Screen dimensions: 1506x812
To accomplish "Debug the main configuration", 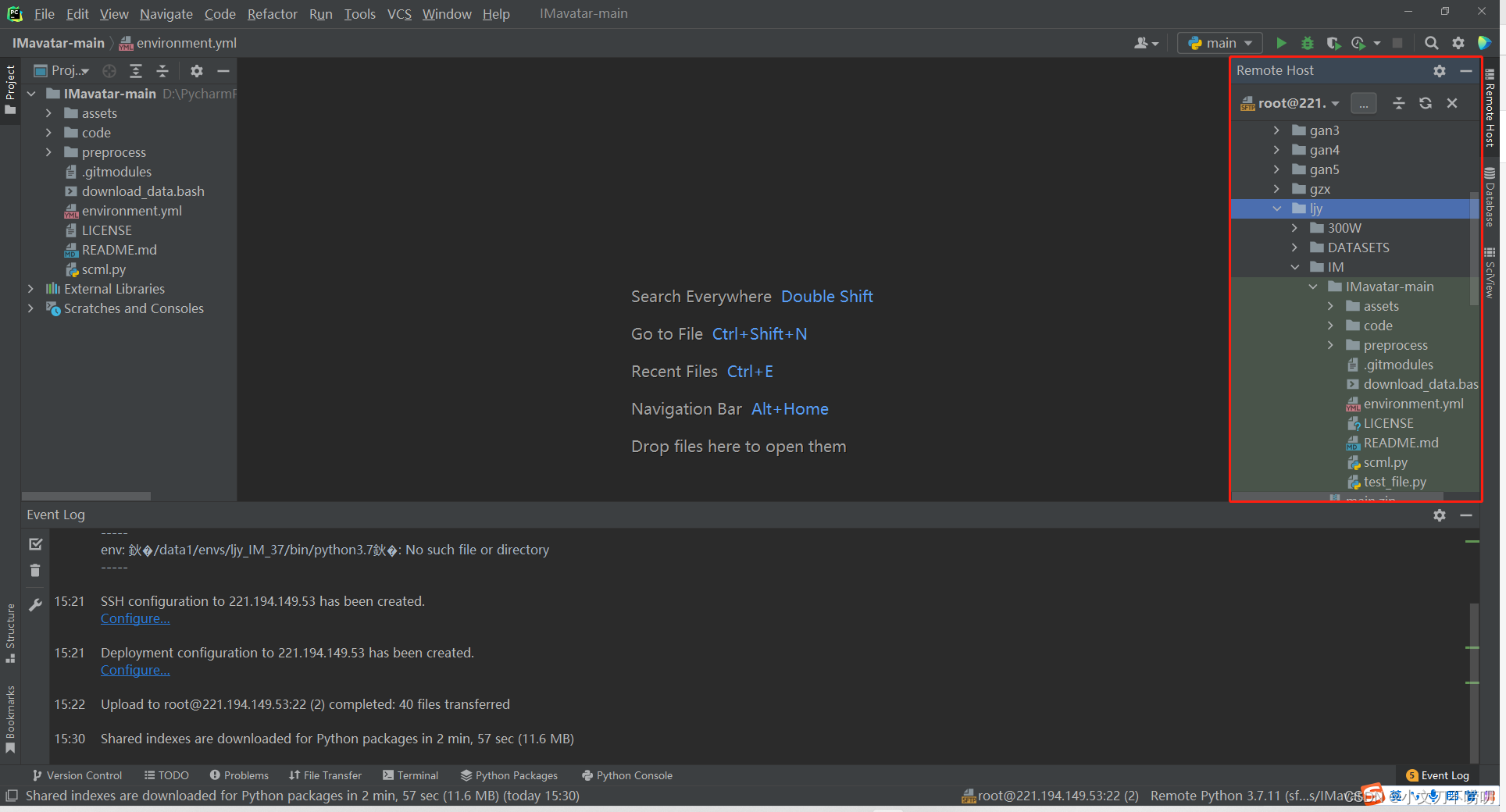I will point(1308,43).
